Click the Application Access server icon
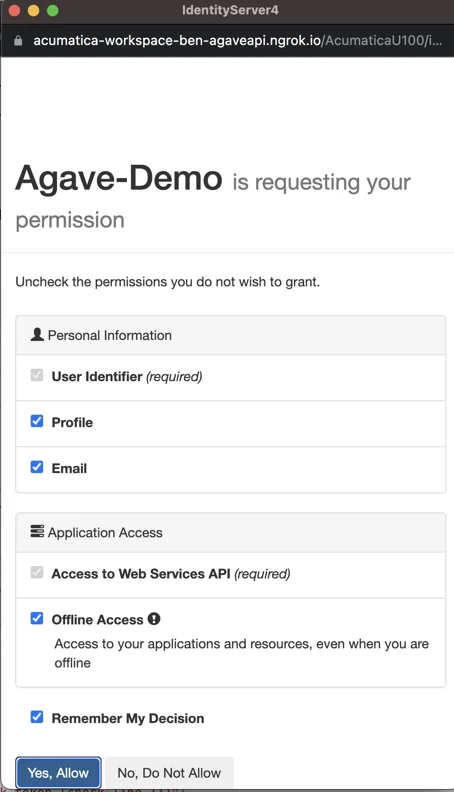Screen dimensions: 454x792 (x=37, y=531)
